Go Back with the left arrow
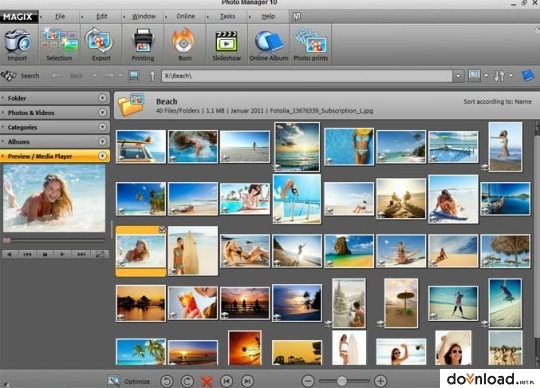This screenshot has height=388, width=540. click(57, 75)
